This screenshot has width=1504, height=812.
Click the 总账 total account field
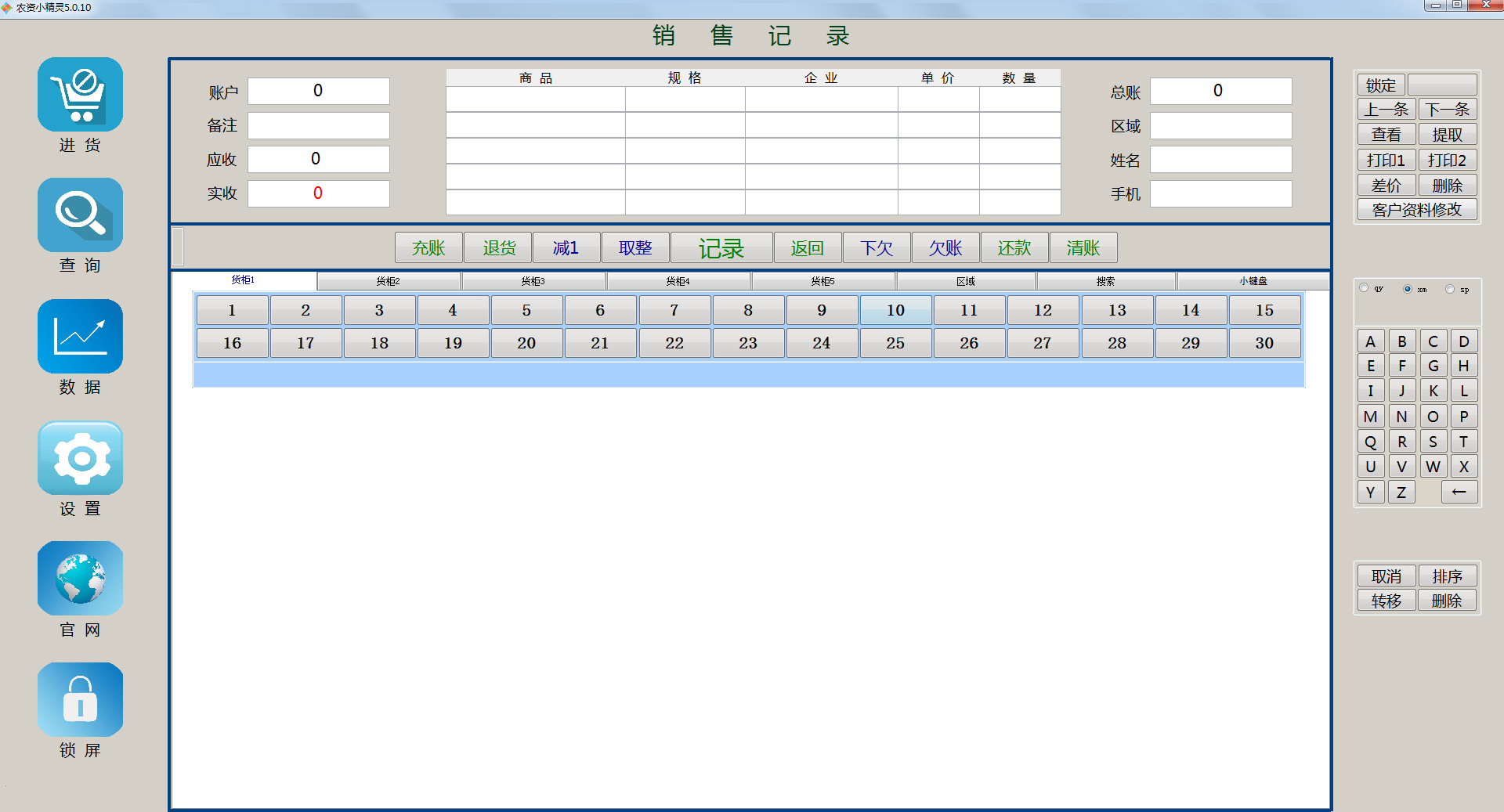[x=1220, y=91]
